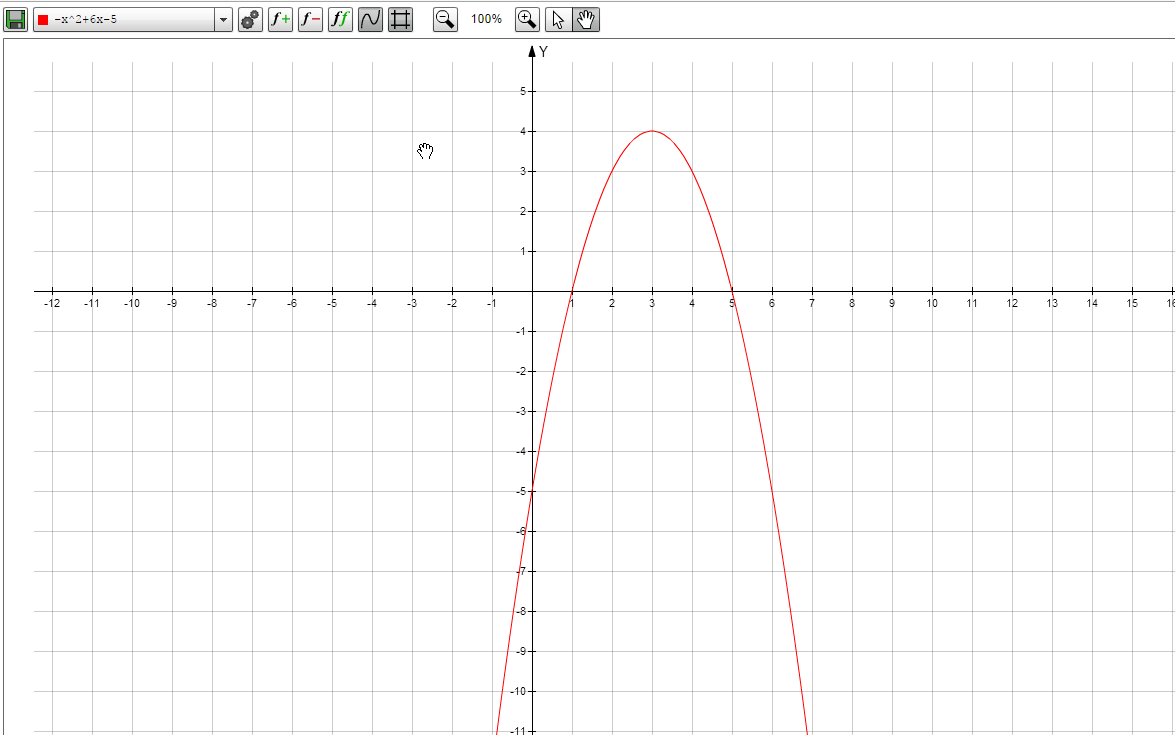Viewport: 1175px width, 735px height.
Task: Click the Y axis label
Action: [543, 52]
